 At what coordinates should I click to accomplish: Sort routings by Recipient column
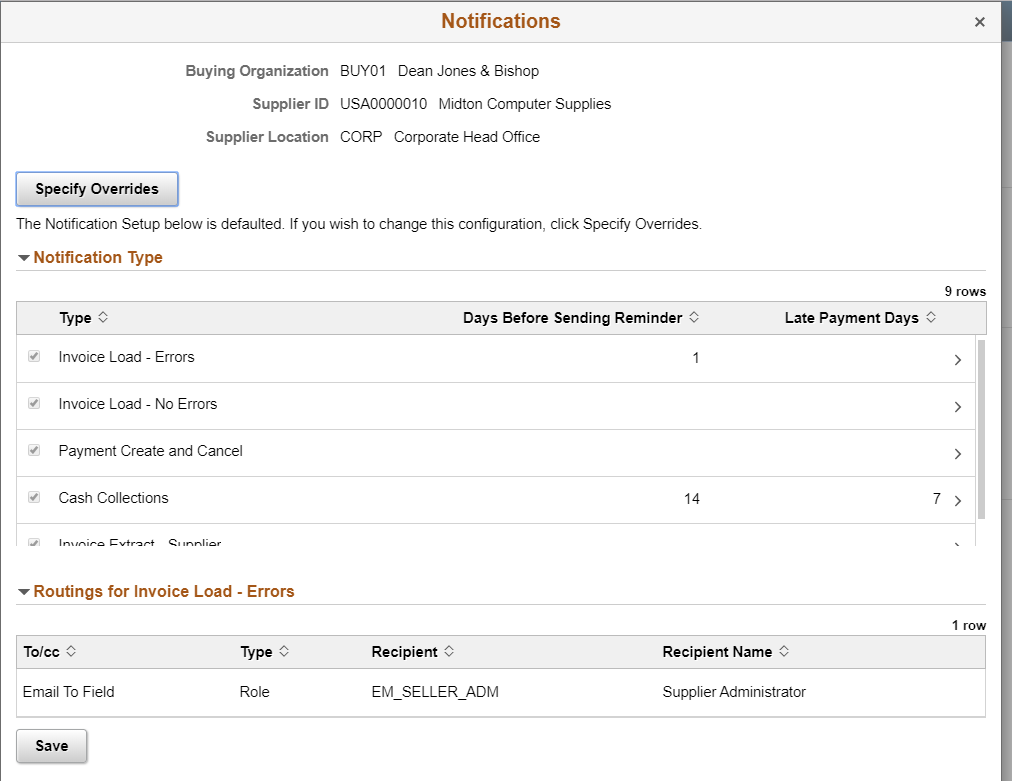pyautogui.click(x=449, y=652)
